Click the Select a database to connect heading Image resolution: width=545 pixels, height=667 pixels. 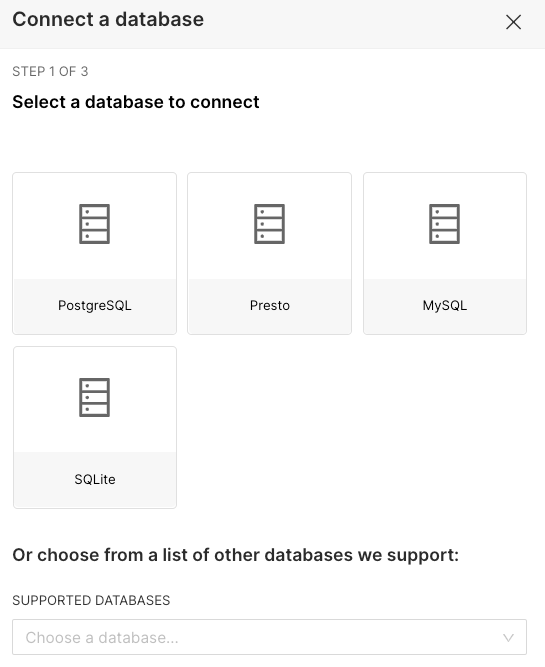coord(136,102)
